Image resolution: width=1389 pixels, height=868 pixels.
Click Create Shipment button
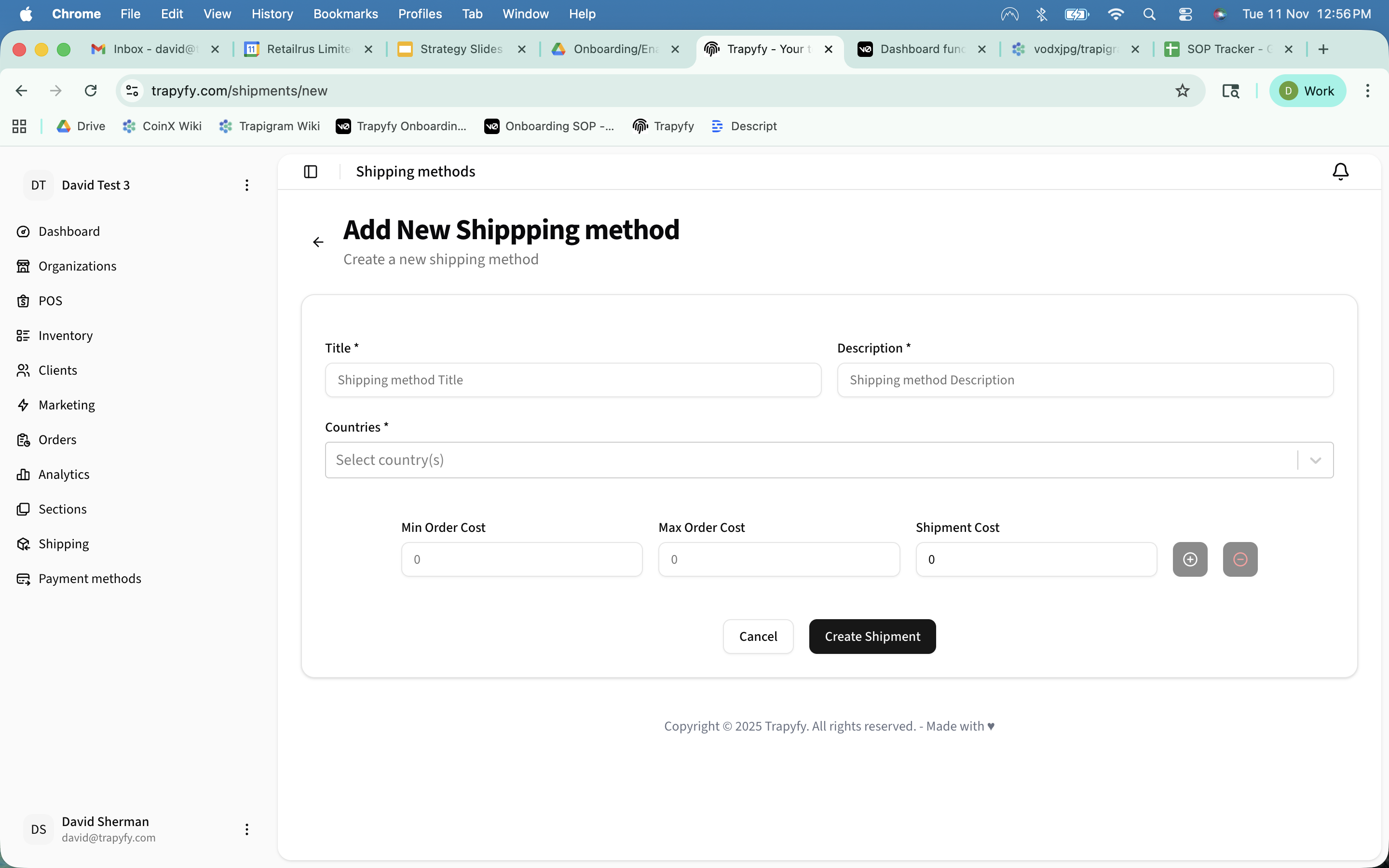[872, 636]
